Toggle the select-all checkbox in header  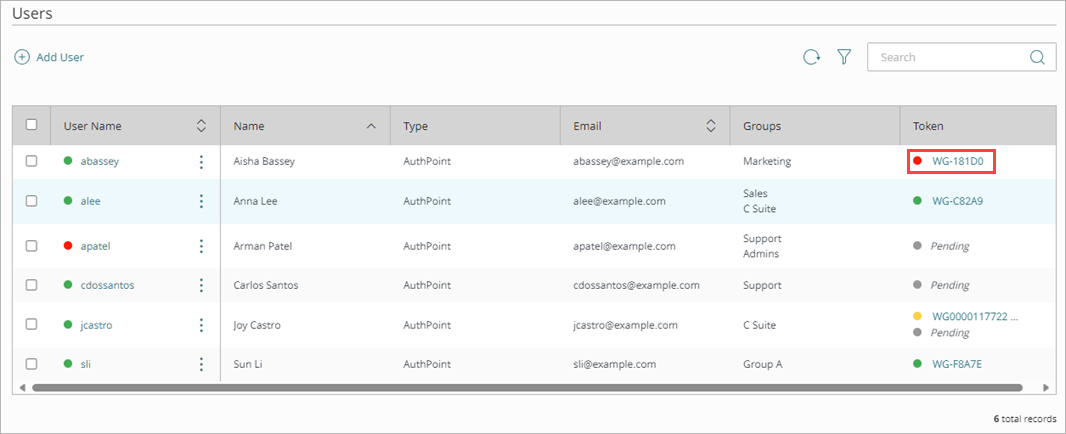tap(31, 125)
